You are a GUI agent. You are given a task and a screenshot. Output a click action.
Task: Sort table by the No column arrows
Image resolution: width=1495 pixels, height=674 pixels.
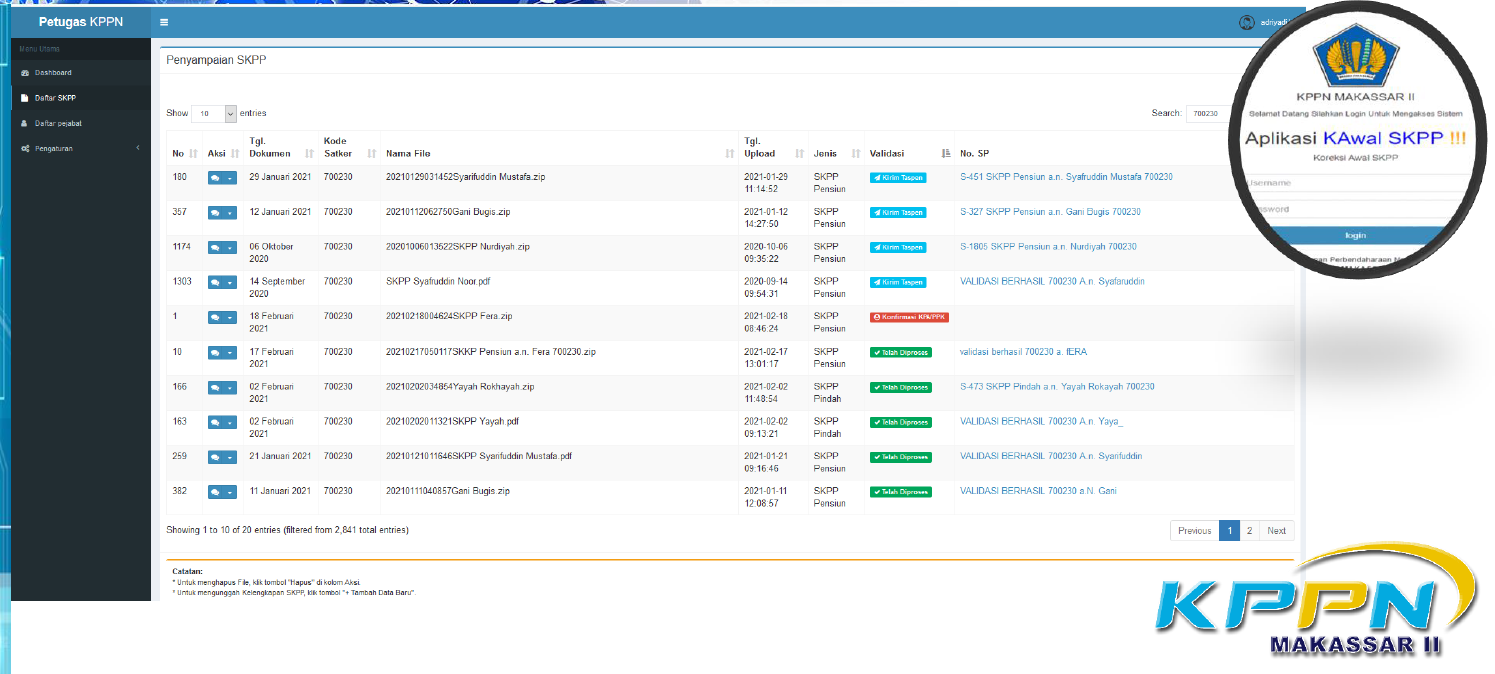click(193, 154)
